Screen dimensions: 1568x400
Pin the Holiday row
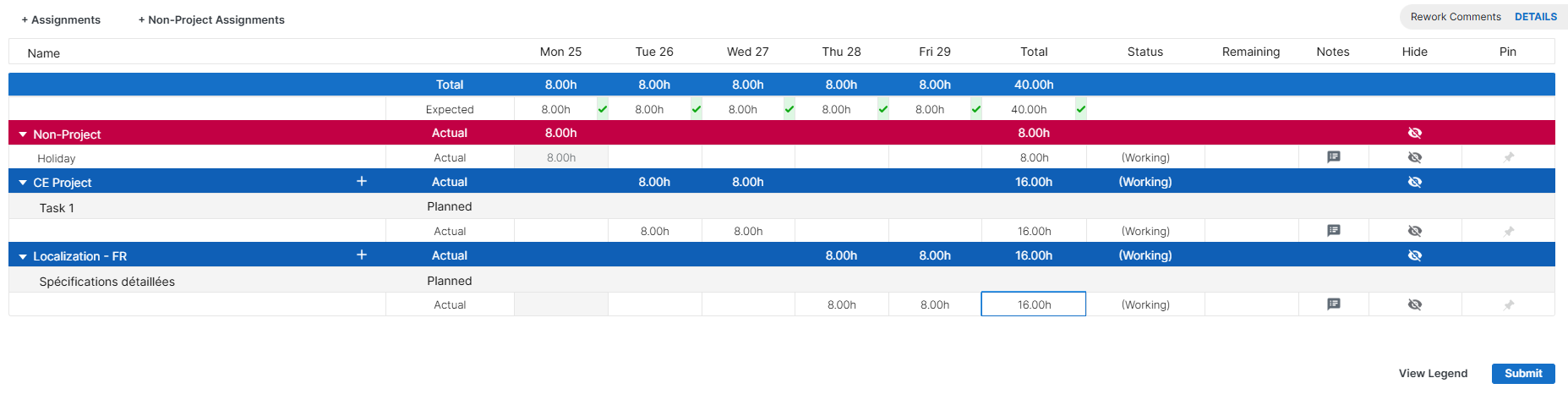pyautogui.click(x=1508, y=157)
